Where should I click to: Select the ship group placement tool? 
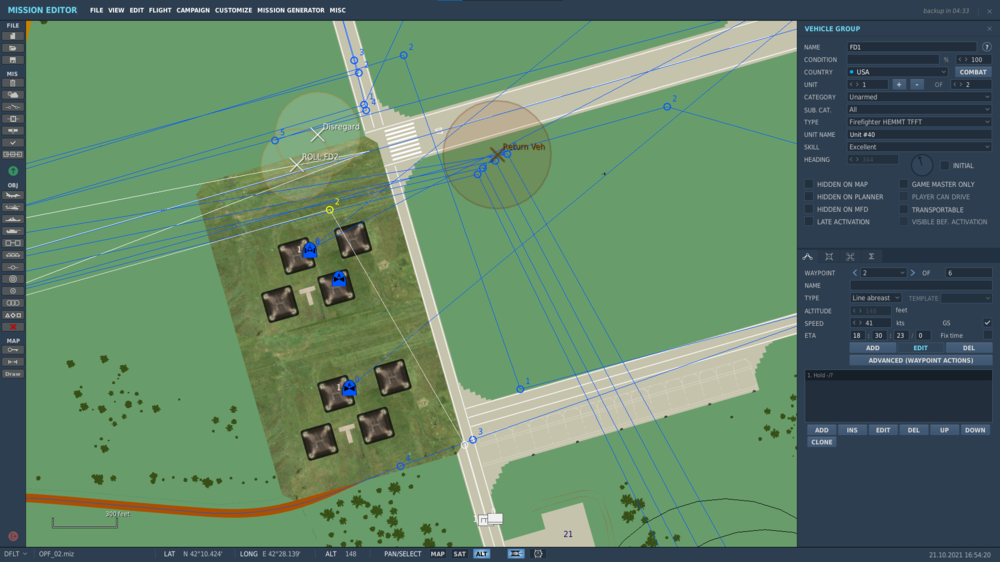tap(13, 219)
